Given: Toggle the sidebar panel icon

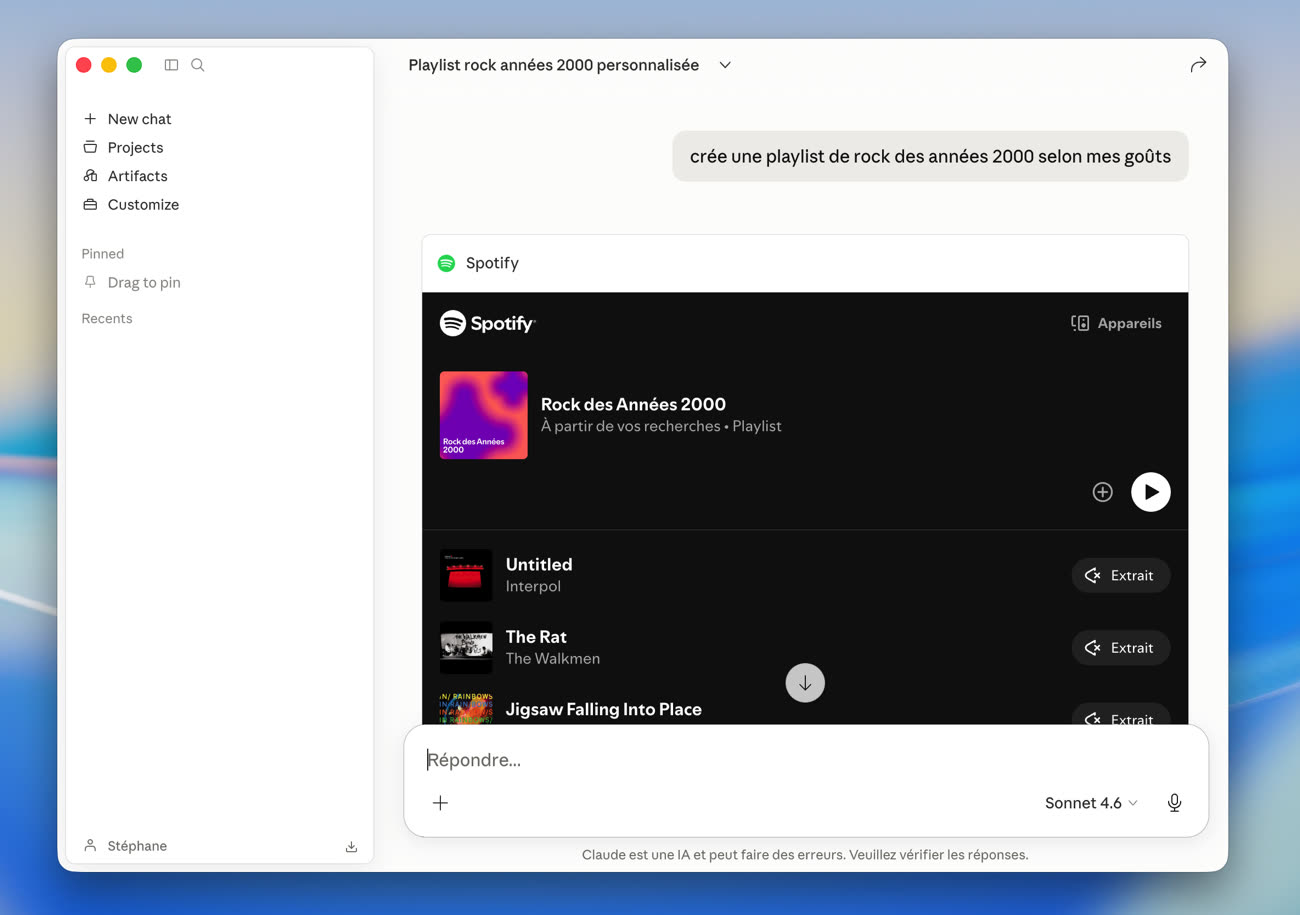Looking at the screenshot, I should 171,65.
